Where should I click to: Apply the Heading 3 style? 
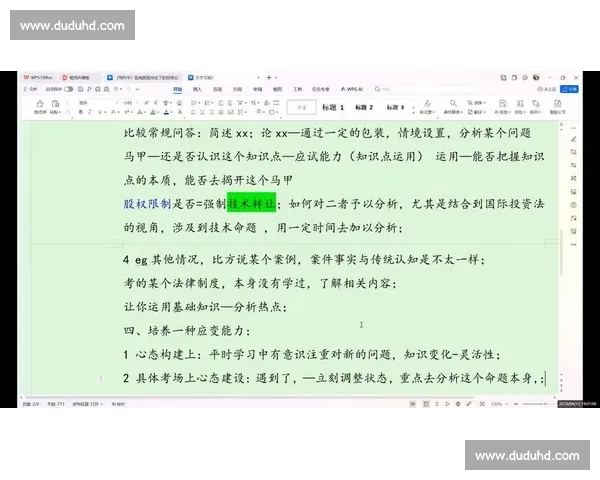point(395,108)
